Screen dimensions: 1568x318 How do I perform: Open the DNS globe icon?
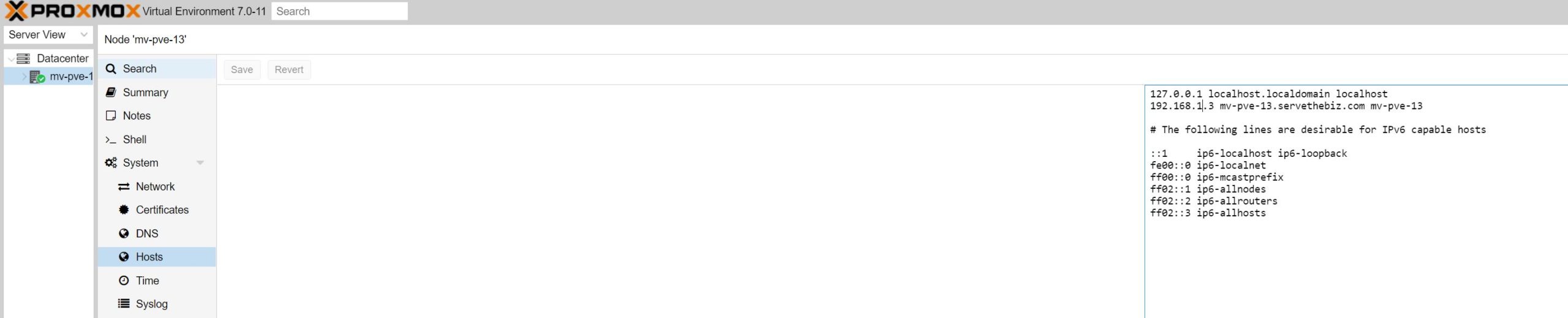click(124, 233)
